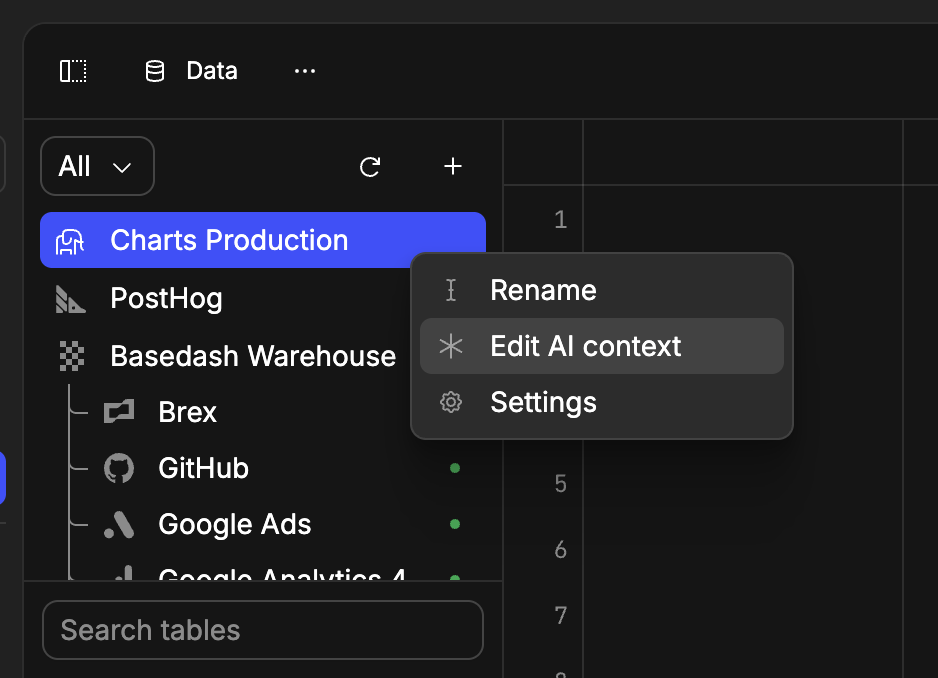Choose Rename from the context menu
Viewport: 938px width, 678px height.
pos(543,290)
